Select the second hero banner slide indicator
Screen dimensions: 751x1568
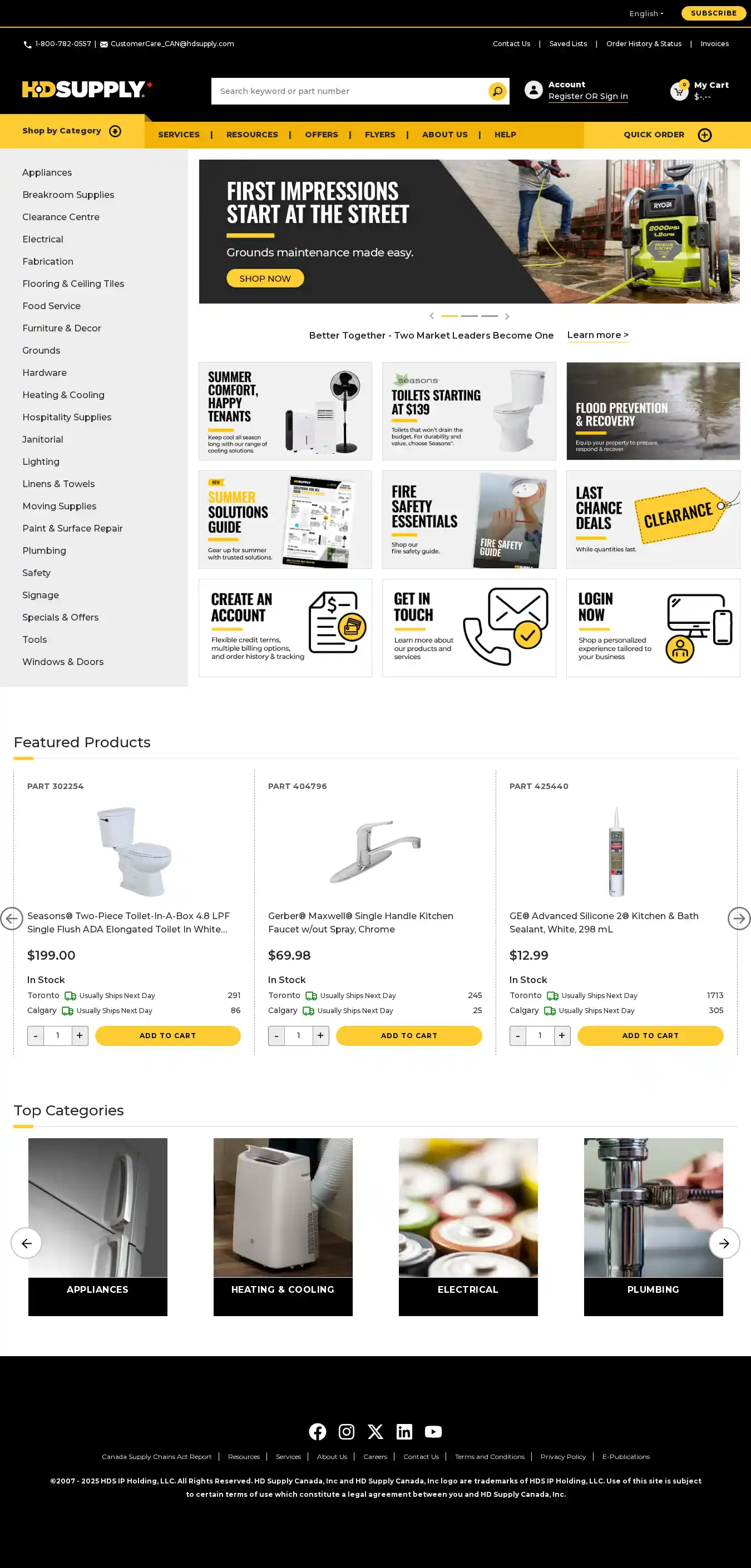click(469, 316)
